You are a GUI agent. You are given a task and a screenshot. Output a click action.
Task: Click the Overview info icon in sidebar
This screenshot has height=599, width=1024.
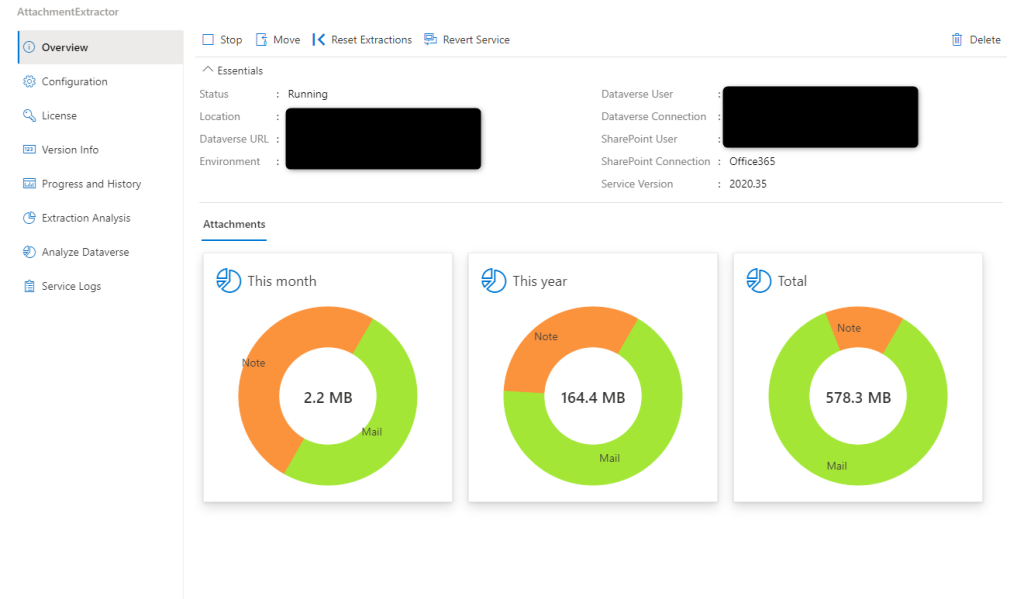tap(29, 47)
